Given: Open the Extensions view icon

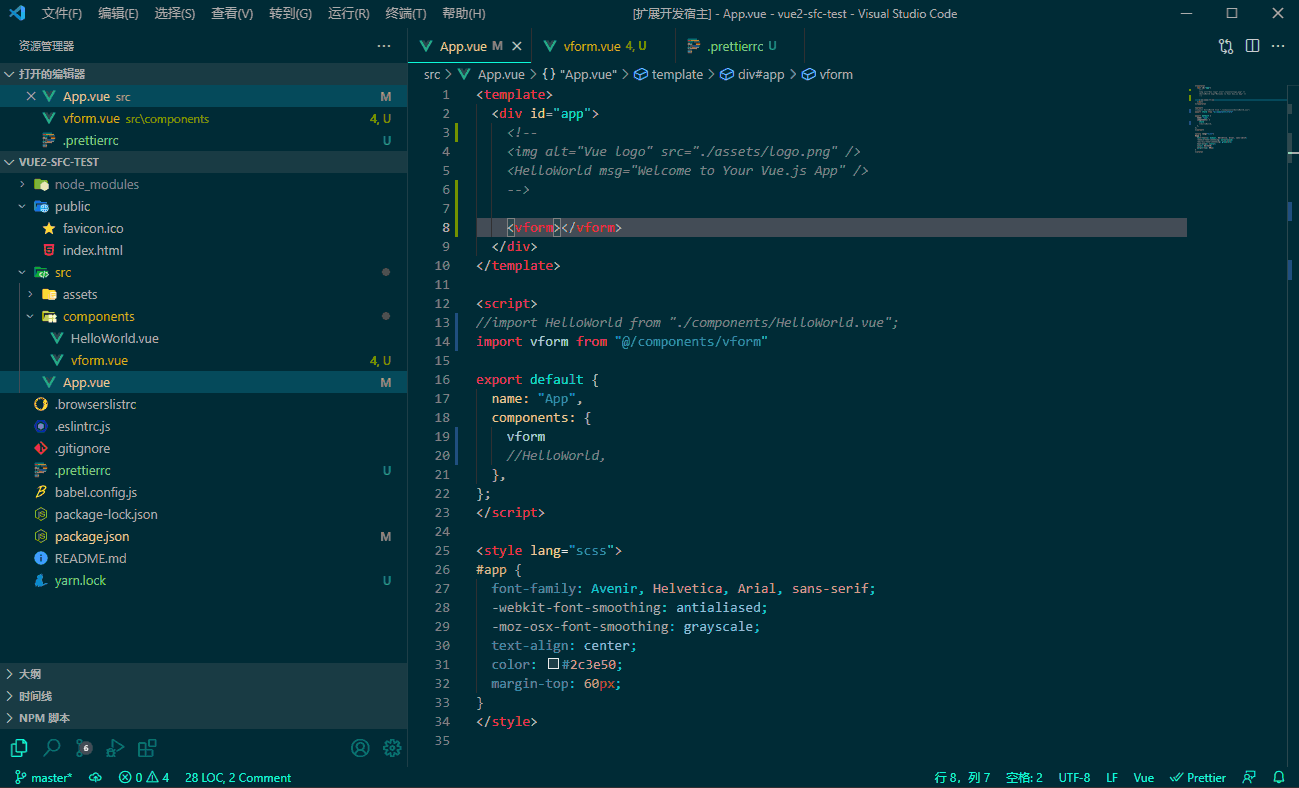Looking at the screenshot, I should pyautogui.click(x=147, y=748).
